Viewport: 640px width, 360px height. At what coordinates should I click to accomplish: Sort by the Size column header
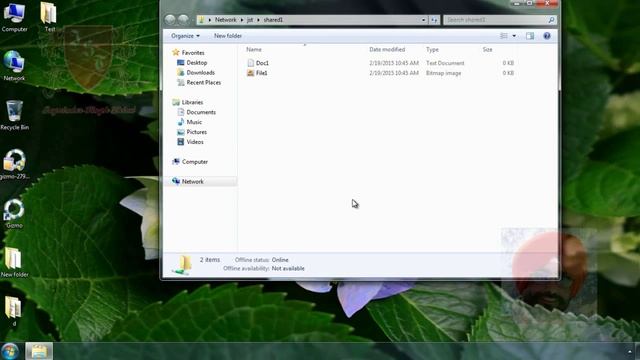(x=487, y=49)
